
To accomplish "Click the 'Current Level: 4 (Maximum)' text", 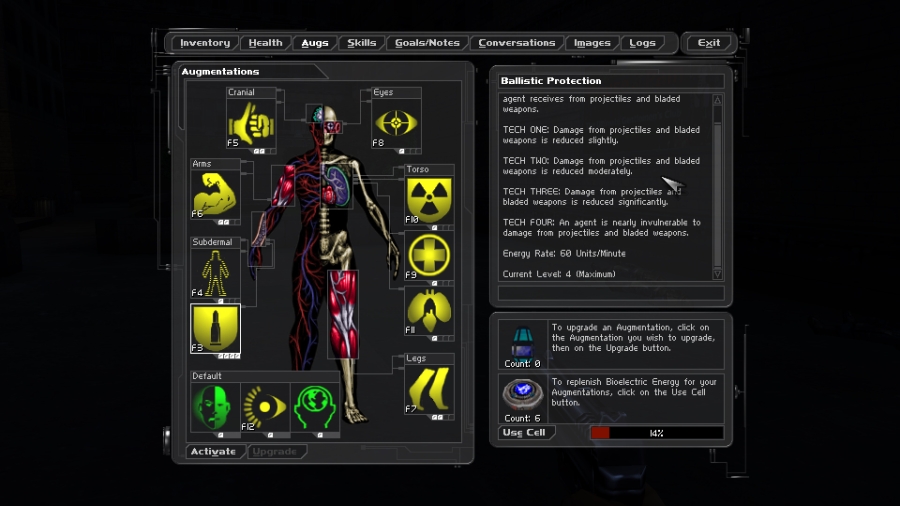I will (x=559, y=274).
